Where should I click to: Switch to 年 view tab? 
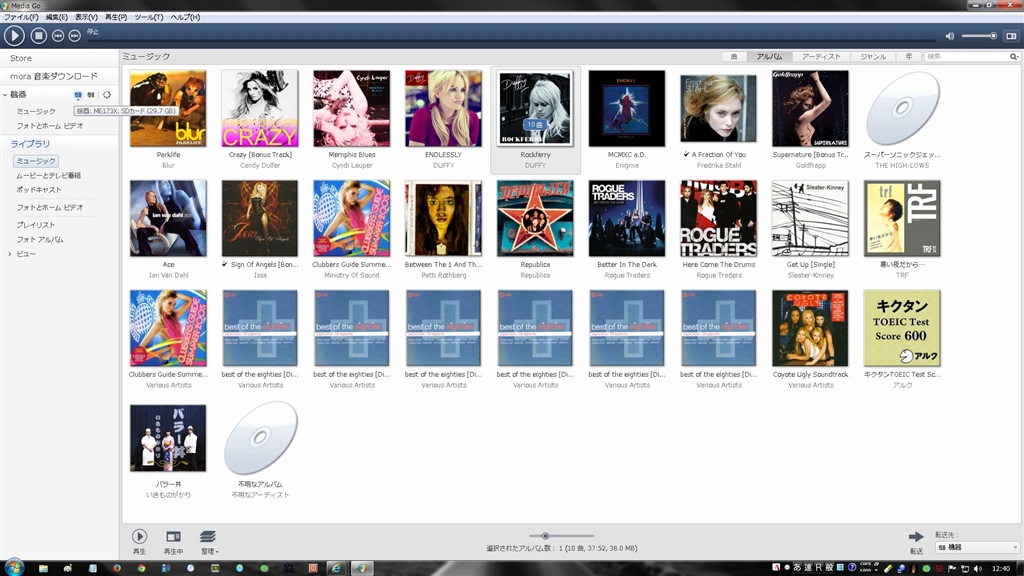pyautogui.click(x=908, y=57)
